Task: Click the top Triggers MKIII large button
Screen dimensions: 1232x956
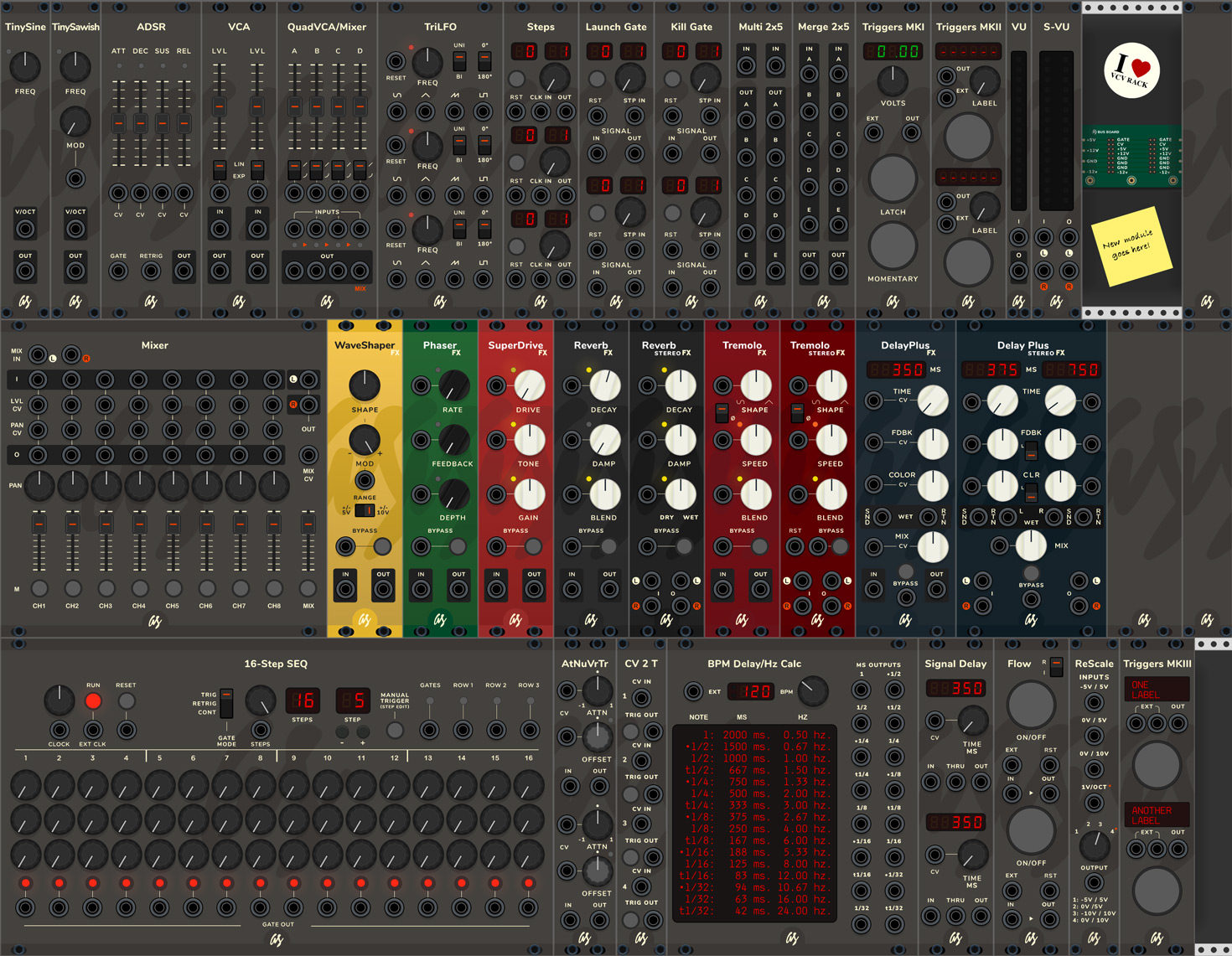Action: tap(1157, 764)
